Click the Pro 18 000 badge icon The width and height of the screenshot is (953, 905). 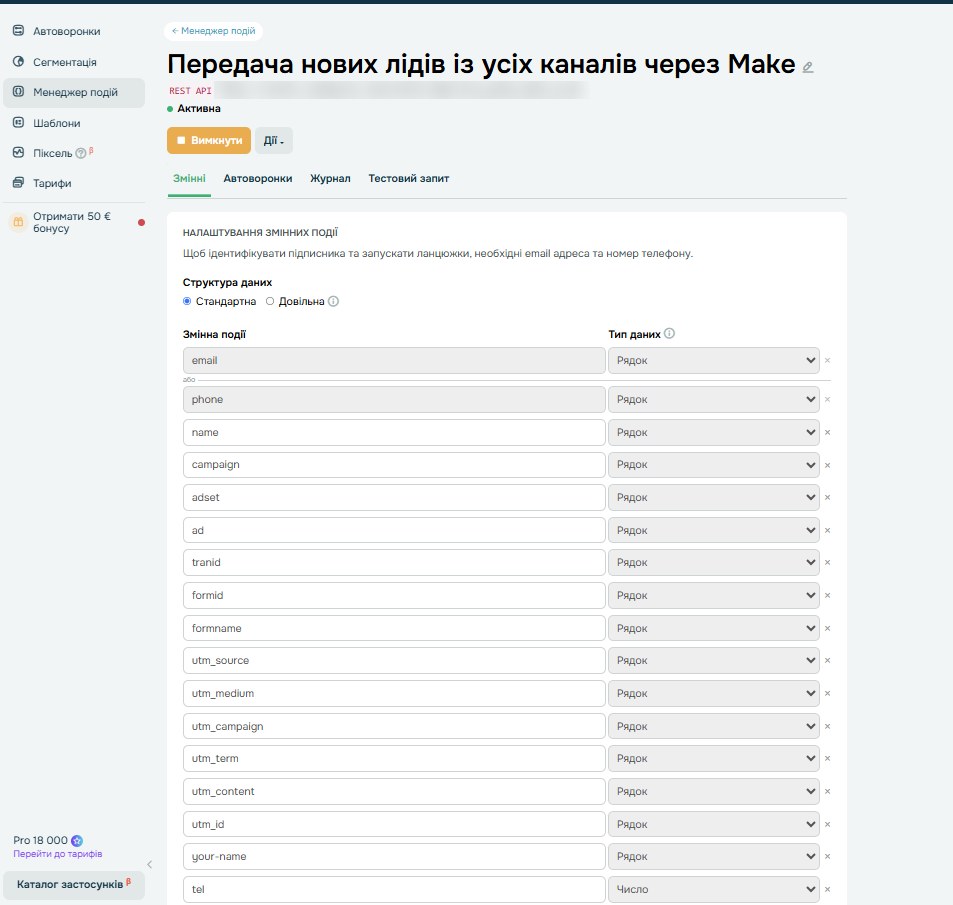(77, 841)
